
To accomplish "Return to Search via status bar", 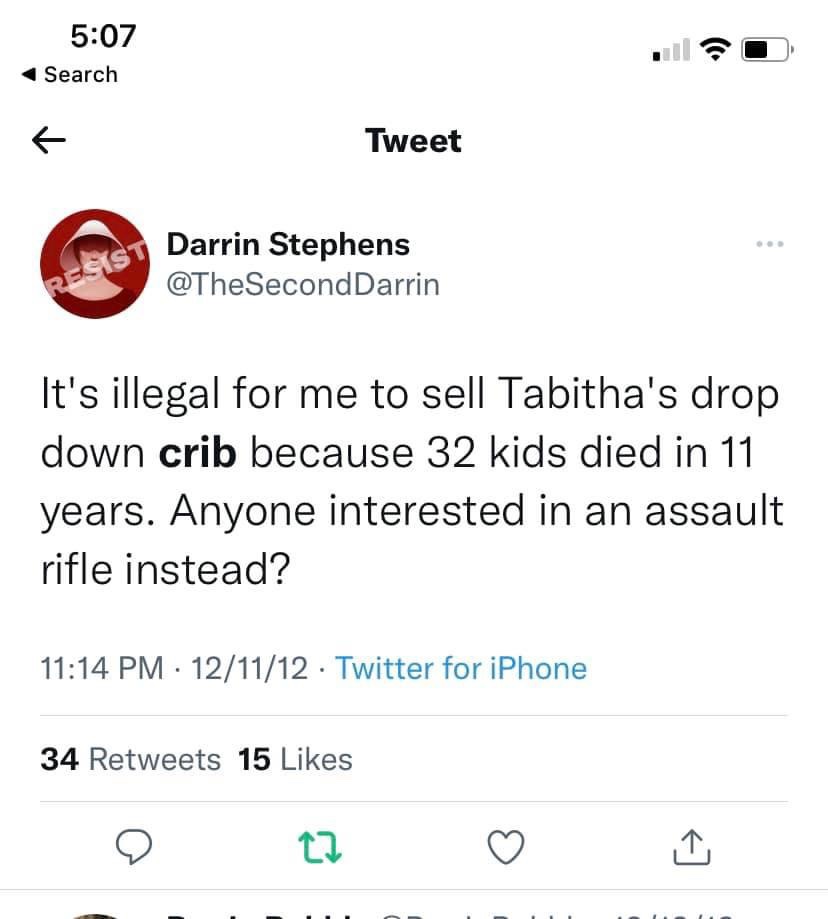I will click(70, 75).
